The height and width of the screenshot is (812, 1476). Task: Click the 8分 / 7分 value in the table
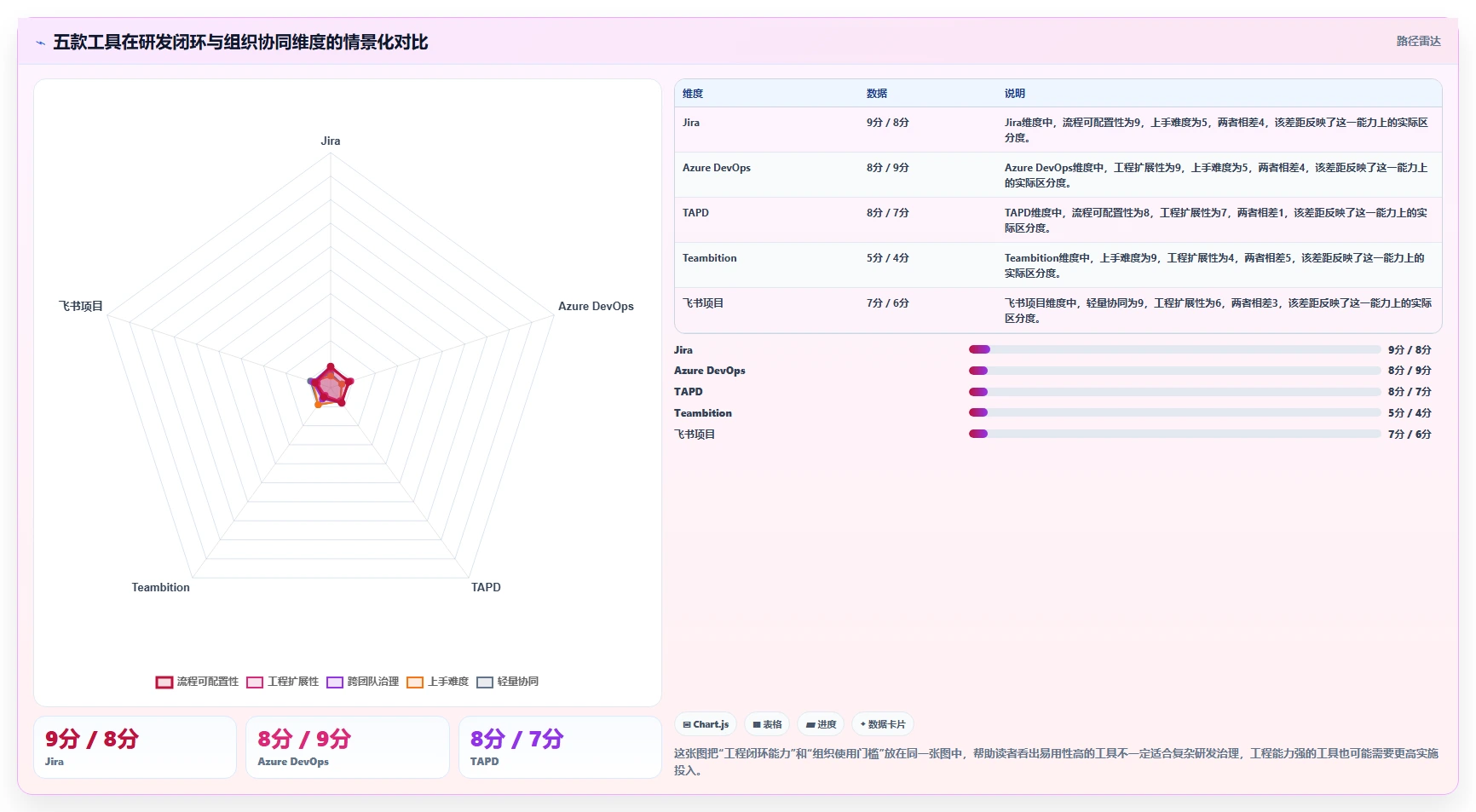point(888,213)
